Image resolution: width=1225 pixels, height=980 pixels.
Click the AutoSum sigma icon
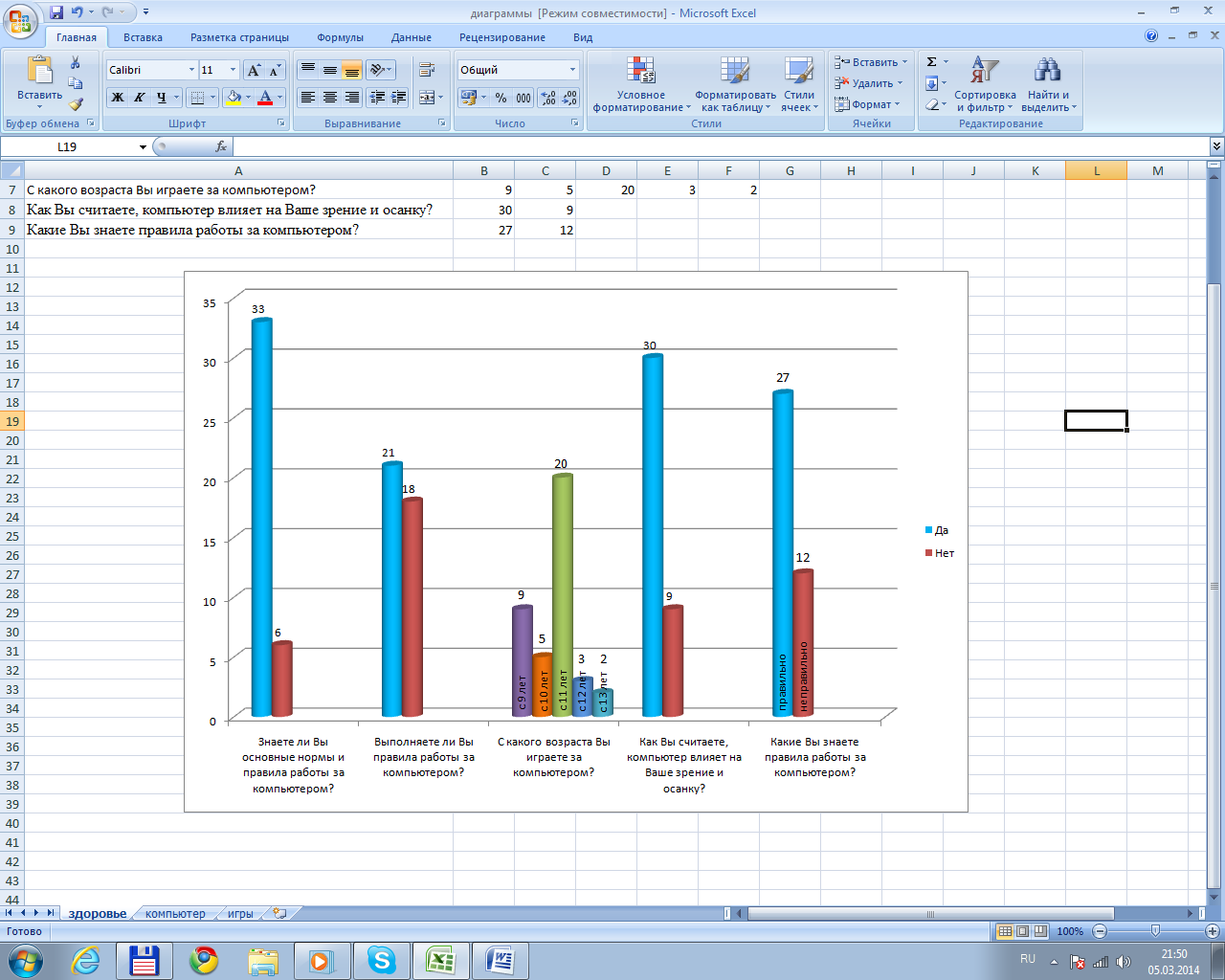click(932, 62)
